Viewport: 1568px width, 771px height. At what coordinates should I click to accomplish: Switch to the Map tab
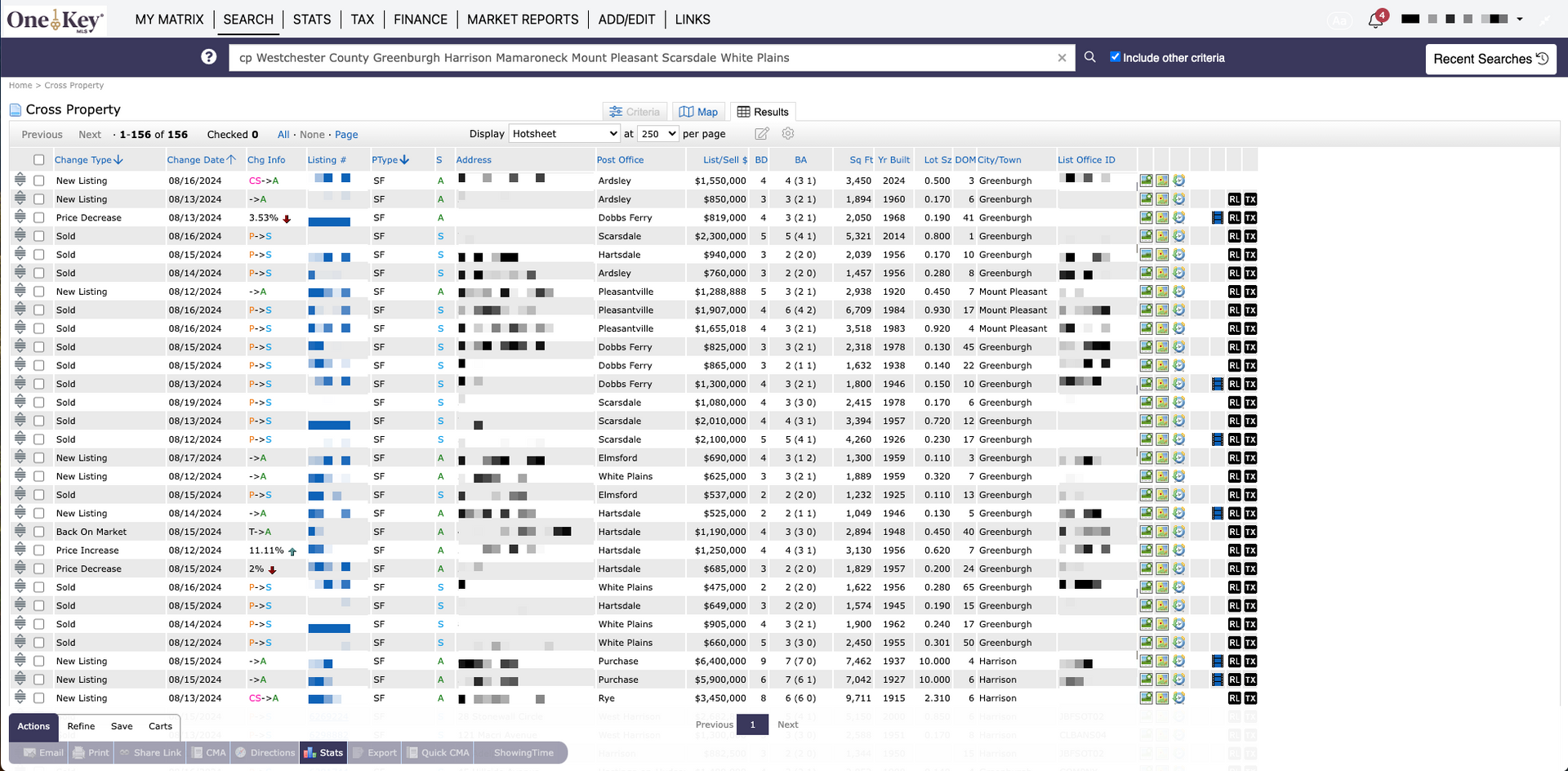tap(698, 111)
